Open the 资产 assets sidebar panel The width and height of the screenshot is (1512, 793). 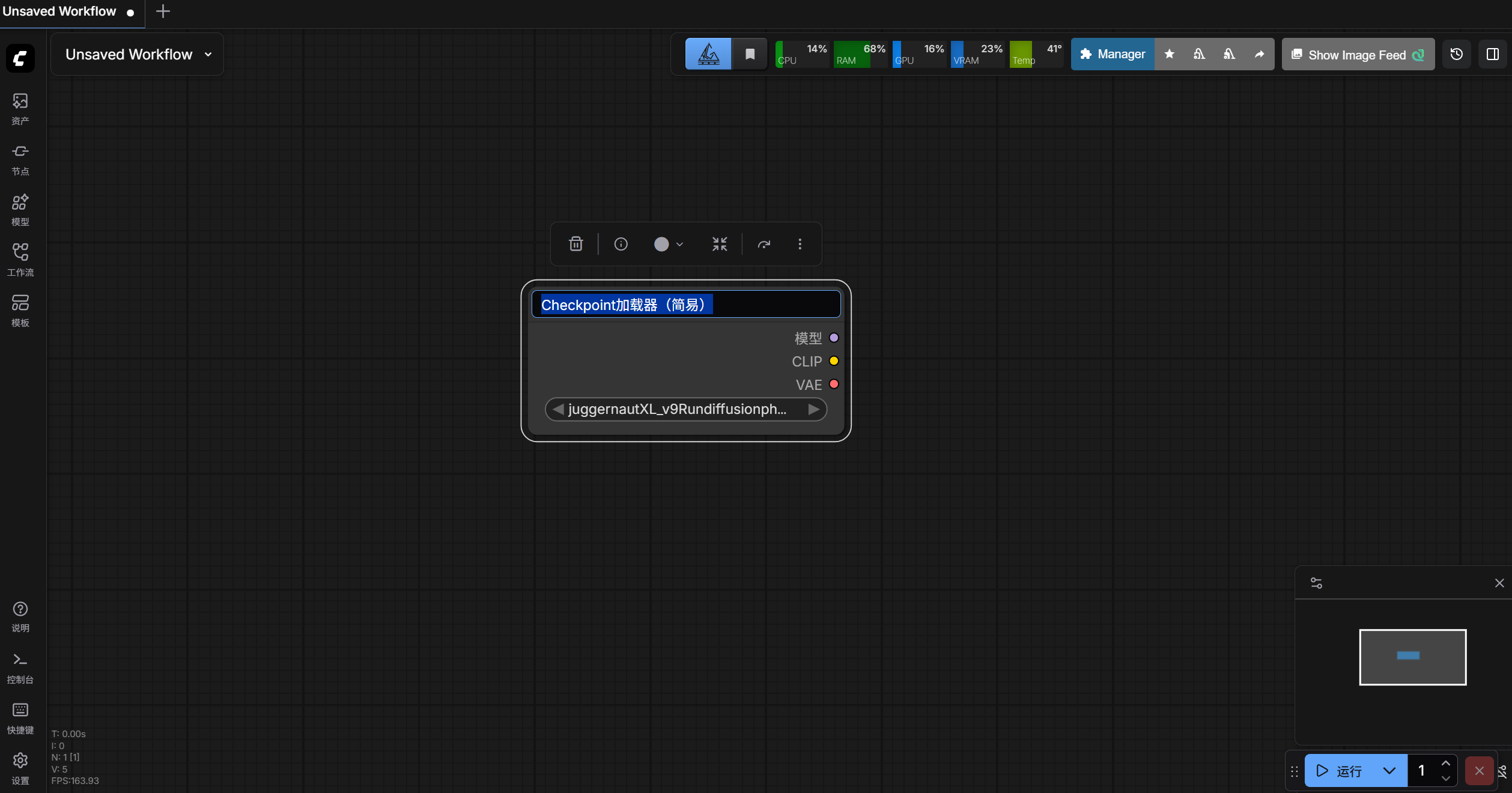coord(20,109)
